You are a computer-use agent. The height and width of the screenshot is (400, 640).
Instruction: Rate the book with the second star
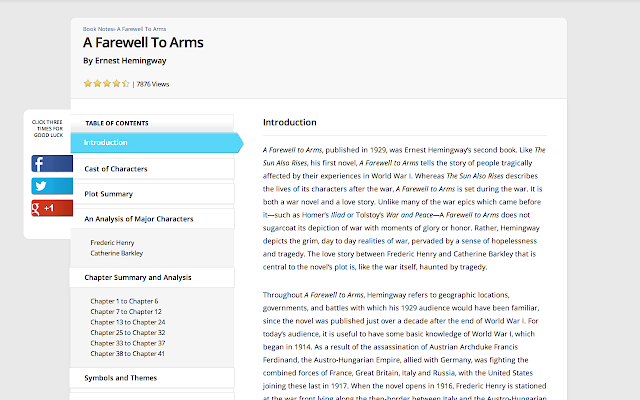(97, 84)
